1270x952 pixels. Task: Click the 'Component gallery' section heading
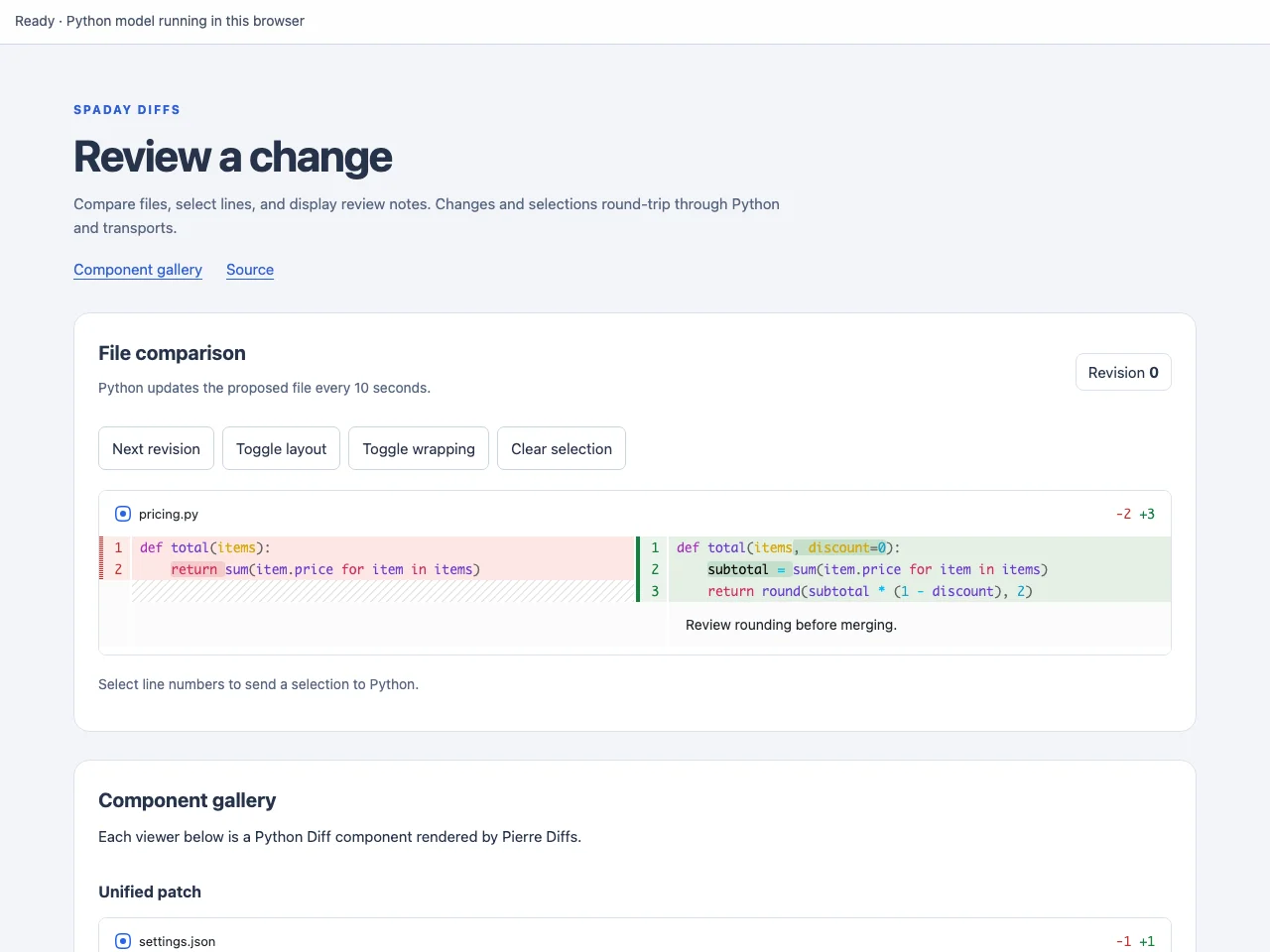(187, 800)
